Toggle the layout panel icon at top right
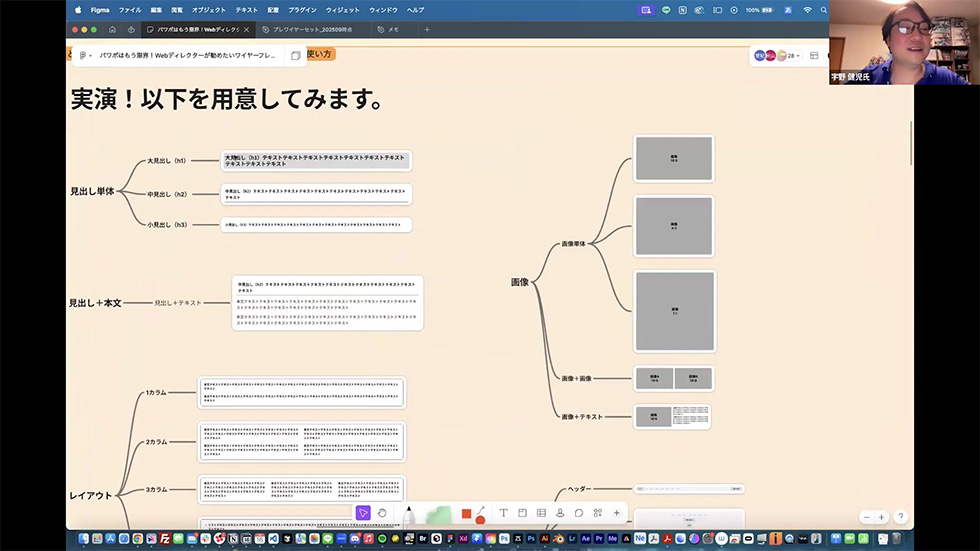 (814, 56)
